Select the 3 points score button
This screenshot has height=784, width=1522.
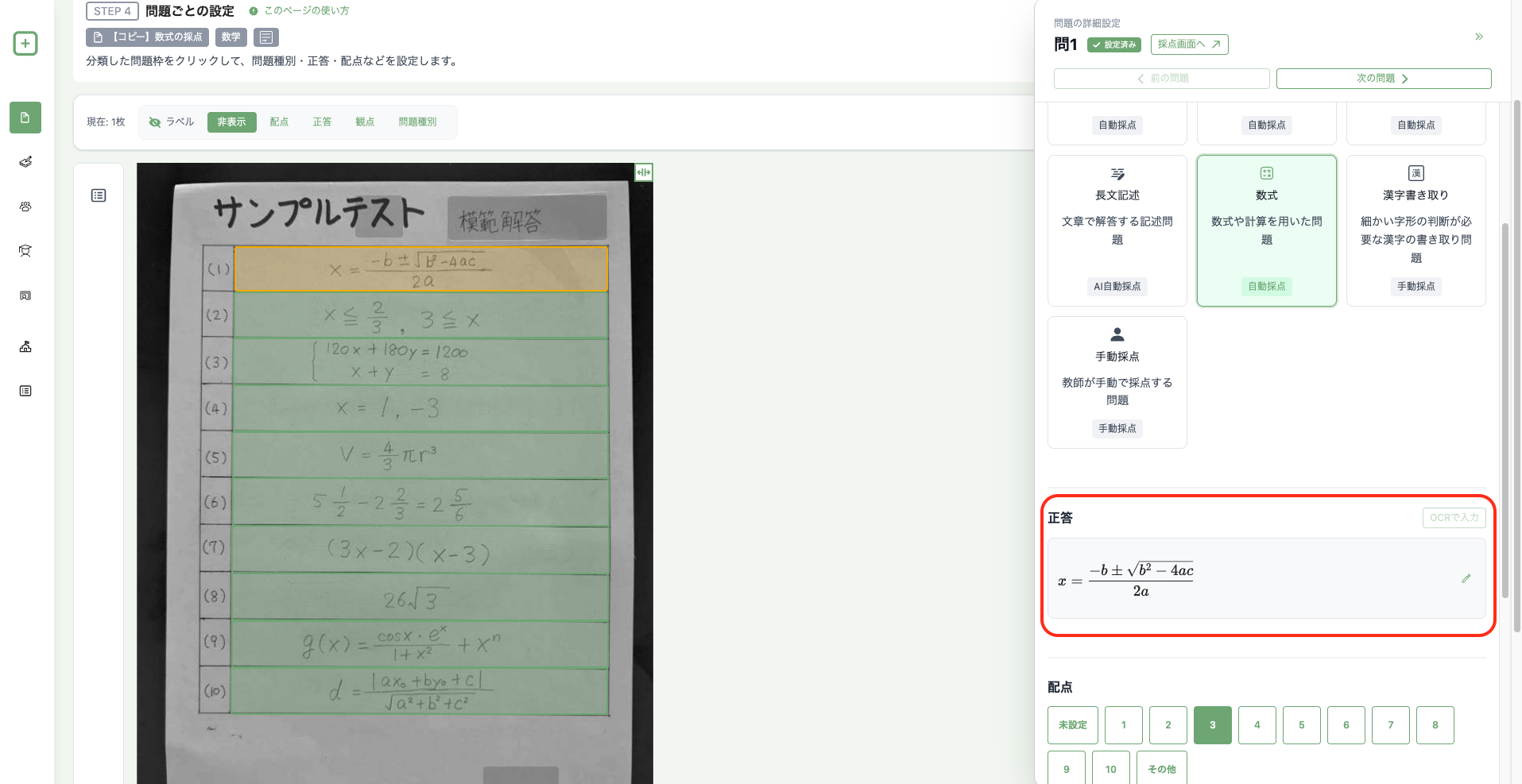[1213, 725]
